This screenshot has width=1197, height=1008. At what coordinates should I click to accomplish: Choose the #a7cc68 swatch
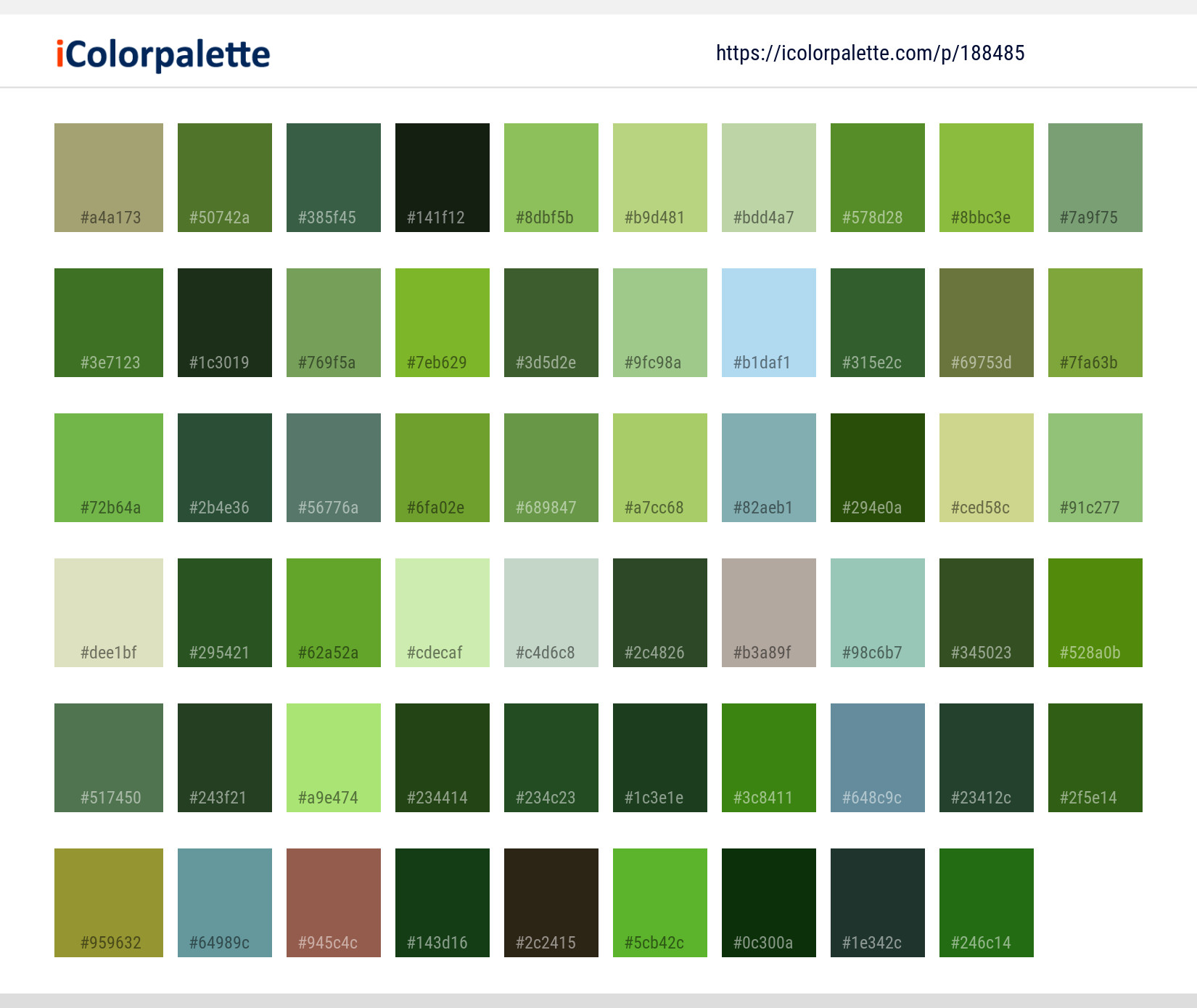[x=660, y=468]
